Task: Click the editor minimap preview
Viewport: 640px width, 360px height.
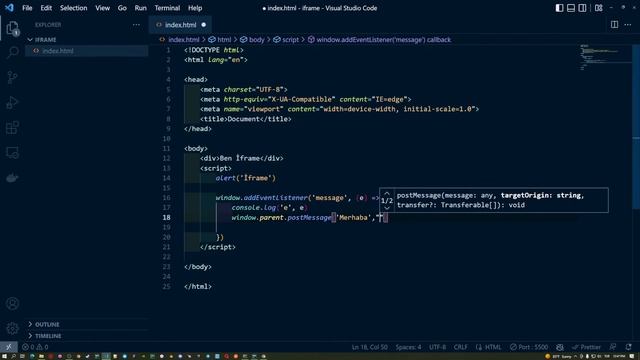Action: pos(605,57)
